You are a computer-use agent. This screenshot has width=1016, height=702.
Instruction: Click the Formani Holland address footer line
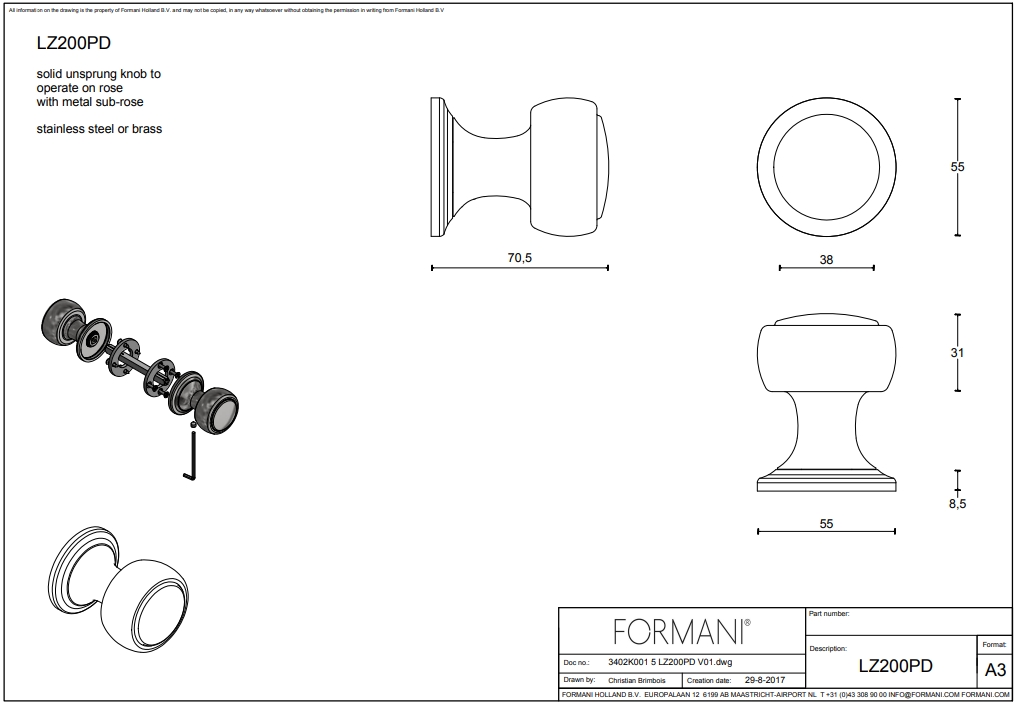point(785,695)
